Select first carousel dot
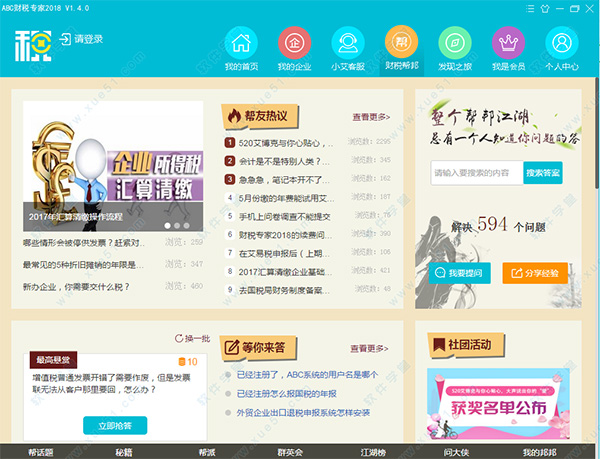Image resolution: width=600 pixels, height=459 pixels. point(168,226)
